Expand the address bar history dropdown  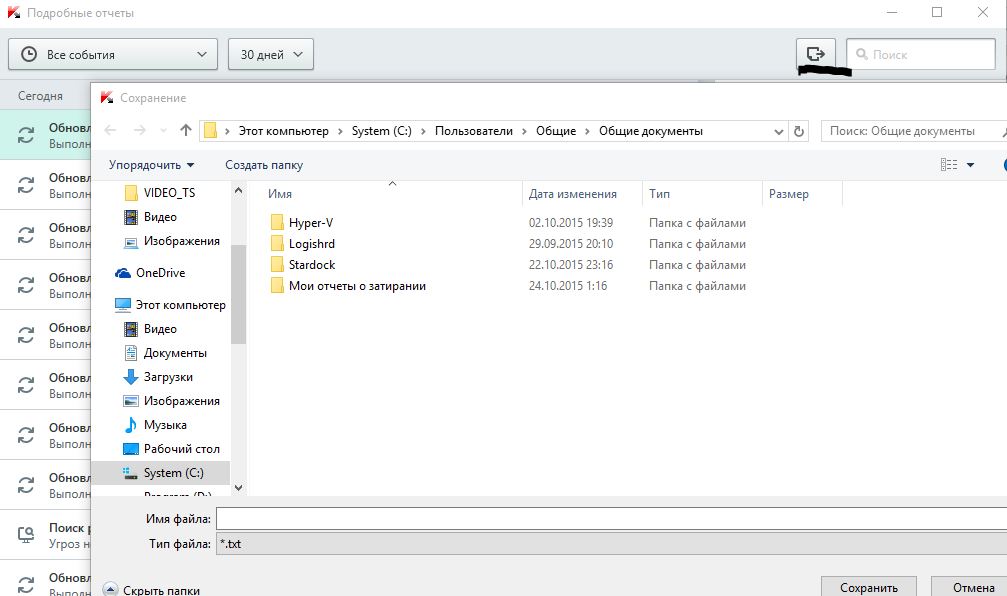(779, 132)
